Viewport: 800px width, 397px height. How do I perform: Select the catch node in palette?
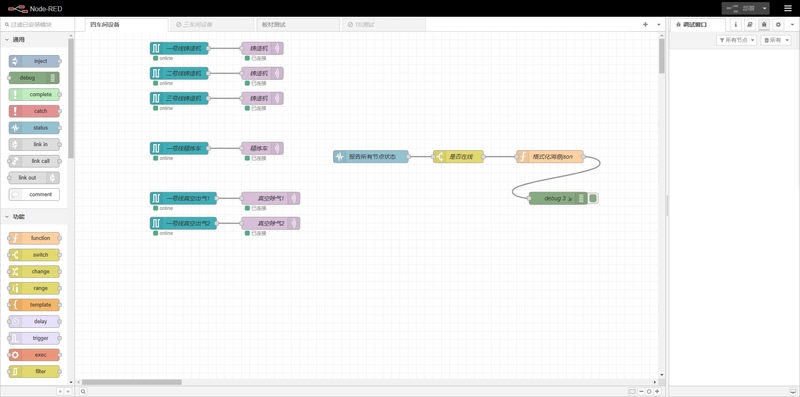[34, 111]
